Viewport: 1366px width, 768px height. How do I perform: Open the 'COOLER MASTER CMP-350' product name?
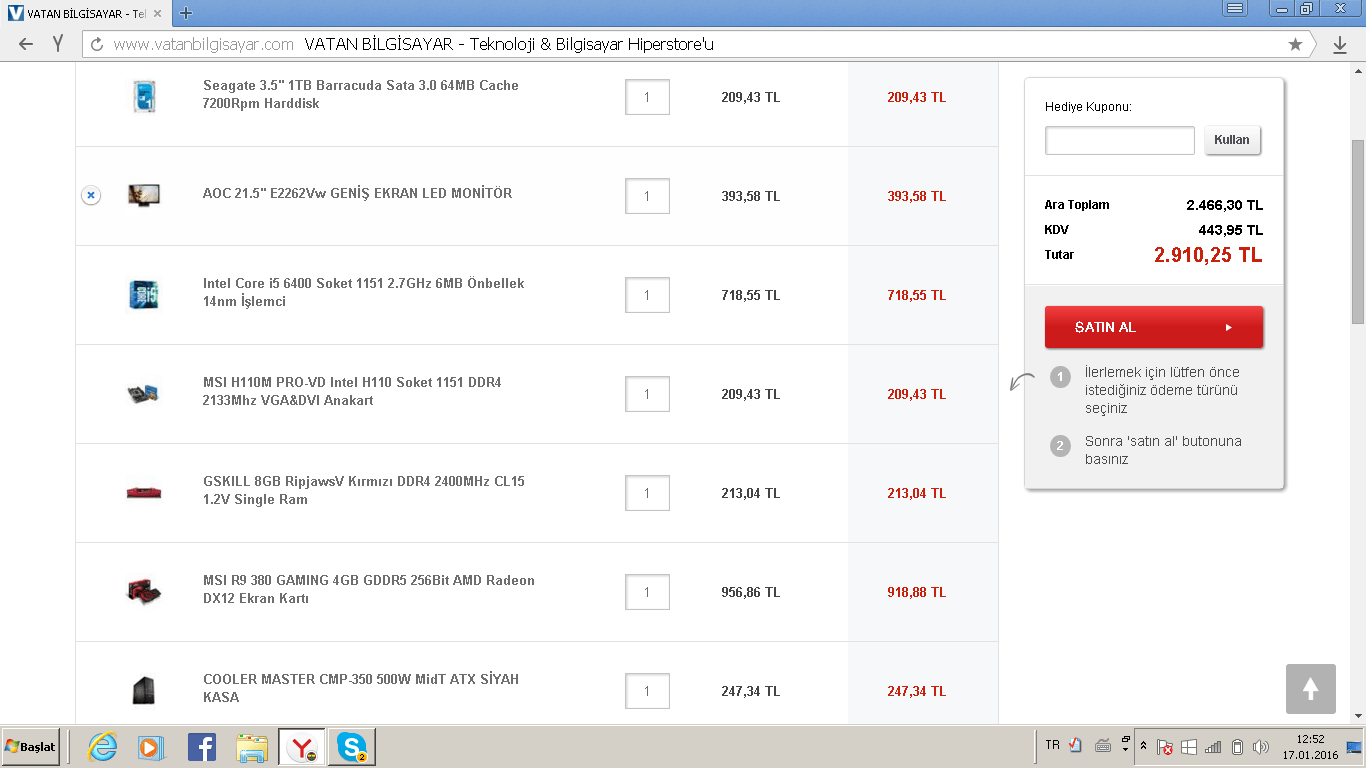coord(361,688)
